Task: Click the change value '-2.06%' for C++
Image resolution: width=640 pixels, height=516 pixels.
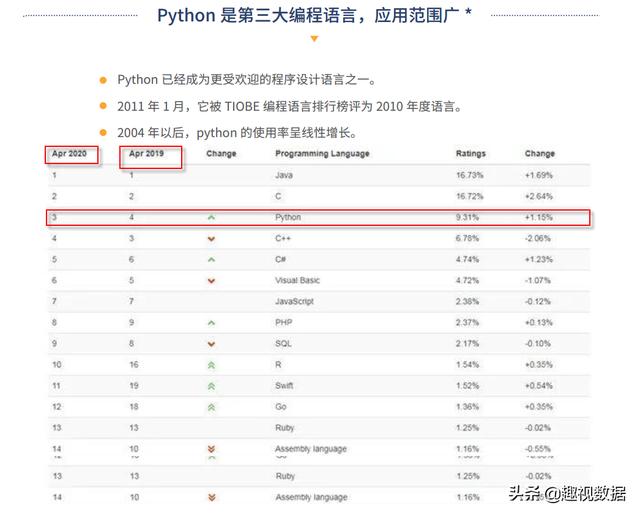Action: [538, 238]
